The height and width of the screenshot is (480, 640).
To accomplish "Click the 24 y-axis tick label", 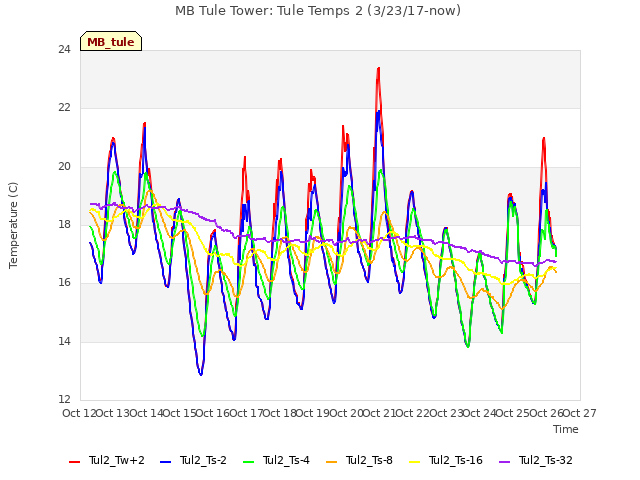I will 64,50.
